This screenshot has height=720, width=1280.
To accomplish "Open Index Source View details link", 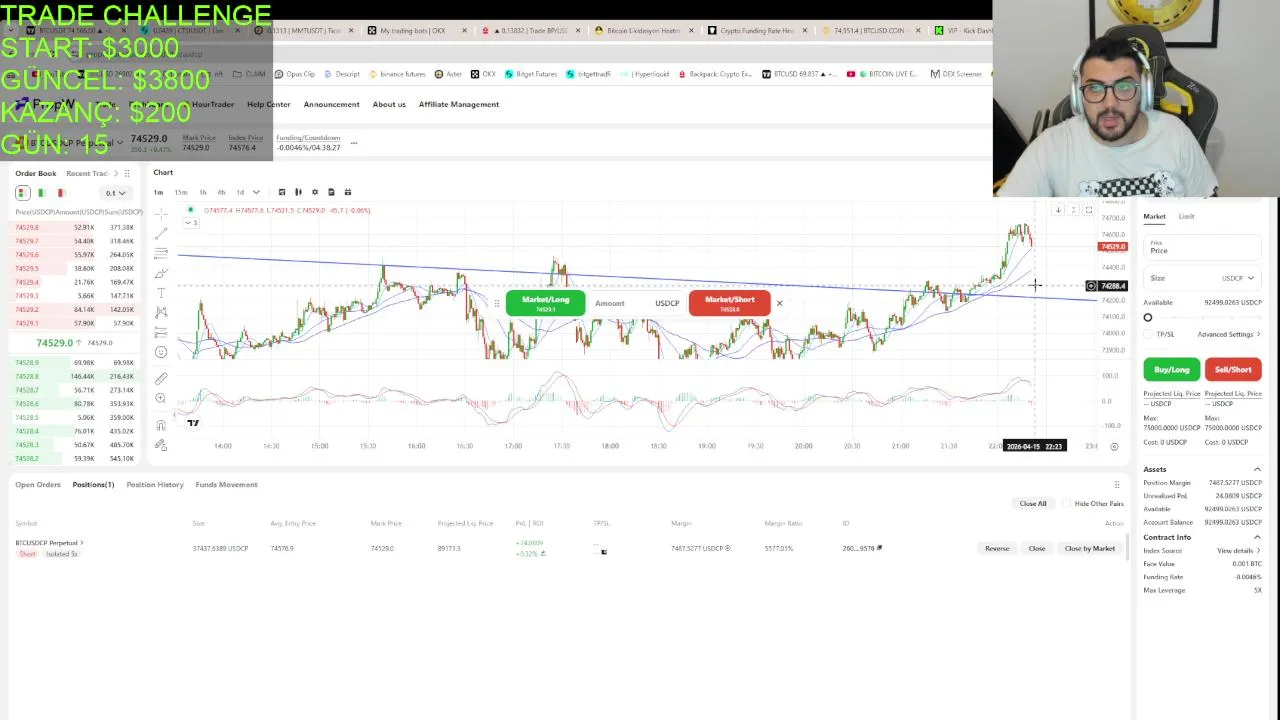I will coord(1237,551).
